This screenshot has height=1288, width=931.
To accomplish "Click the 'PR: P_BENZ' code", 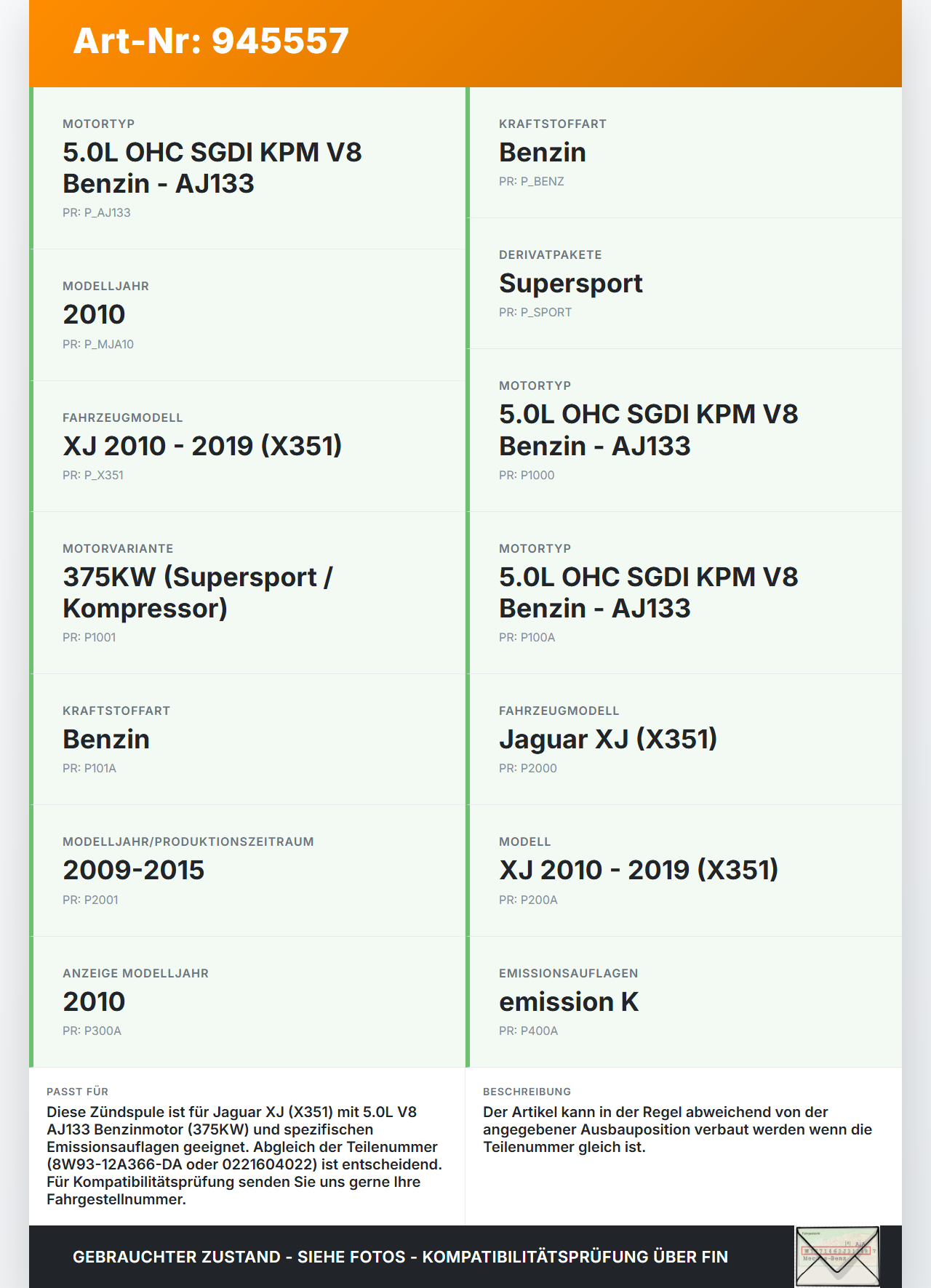I will coord(532,182).
